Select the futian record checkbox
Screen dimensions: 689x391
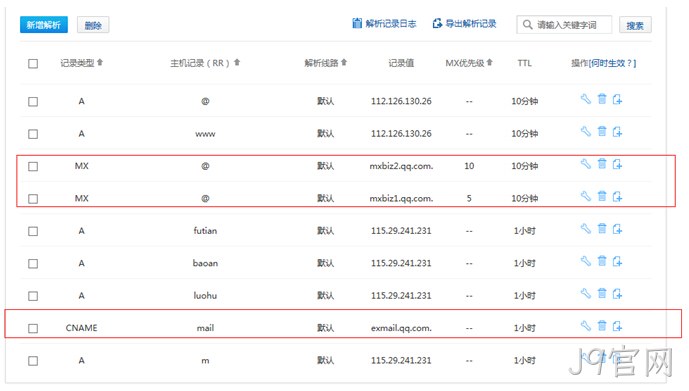coord(33,231)
